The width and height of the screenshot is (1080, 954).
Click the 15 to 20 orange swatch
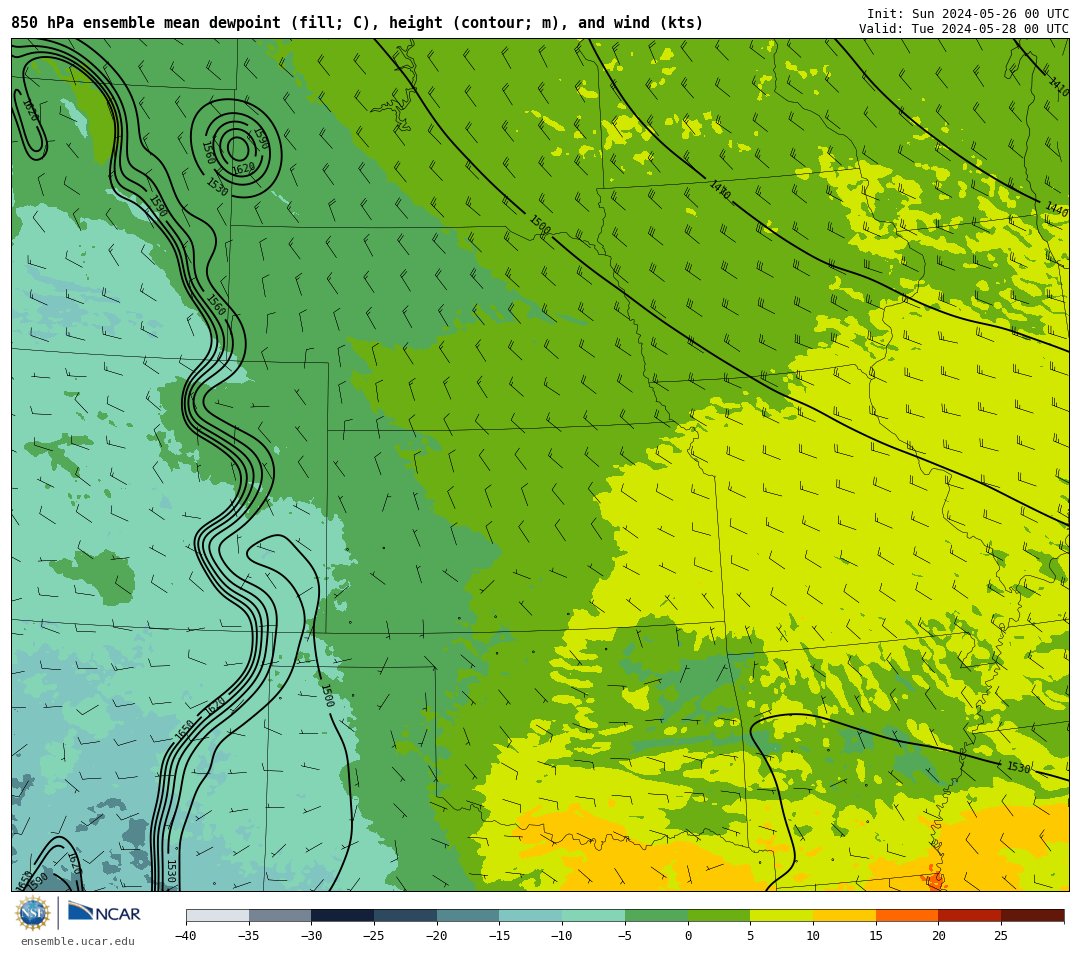[x=906, y=915]
